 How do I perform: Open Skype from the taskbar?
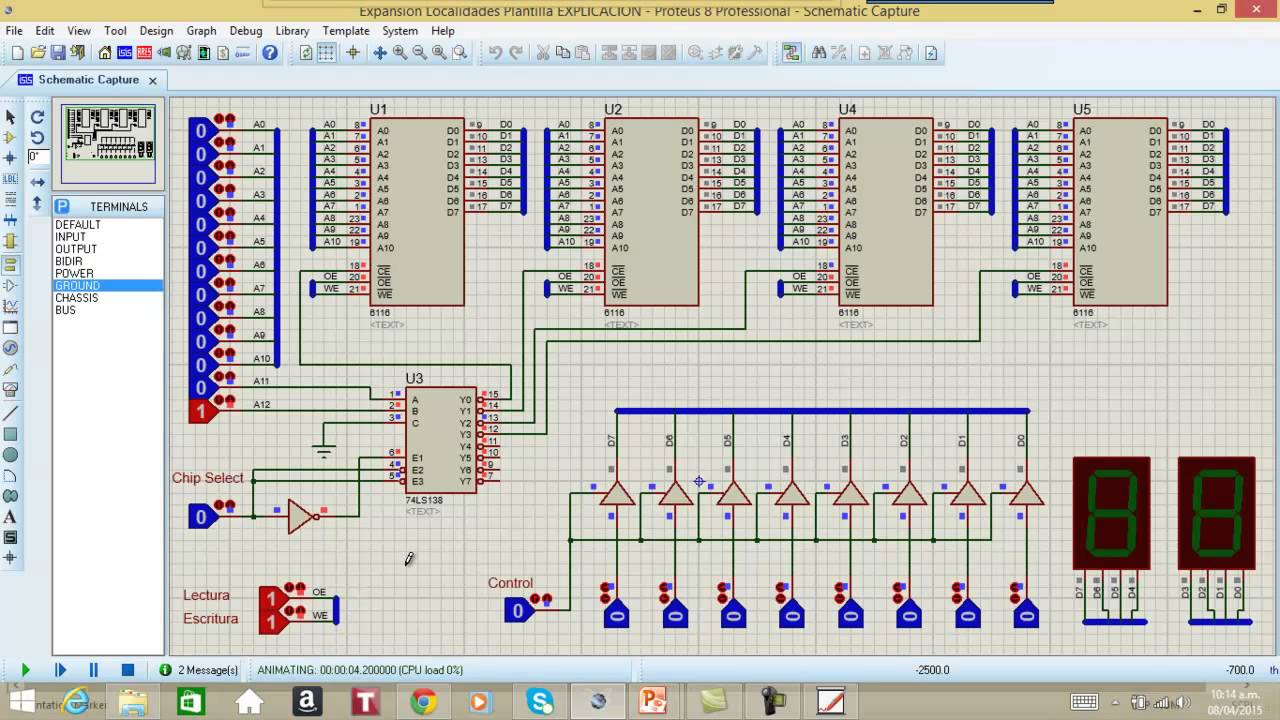(540, 702)
